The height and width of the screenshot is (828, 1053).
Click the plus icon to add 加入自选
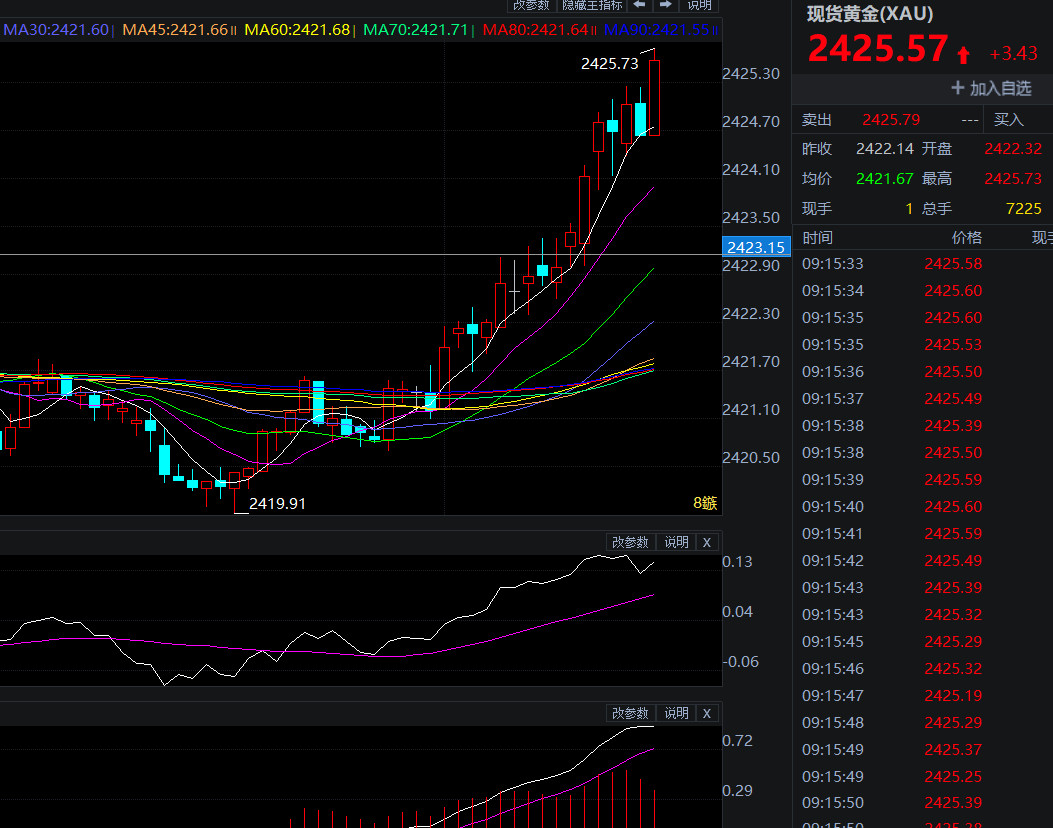957,88
